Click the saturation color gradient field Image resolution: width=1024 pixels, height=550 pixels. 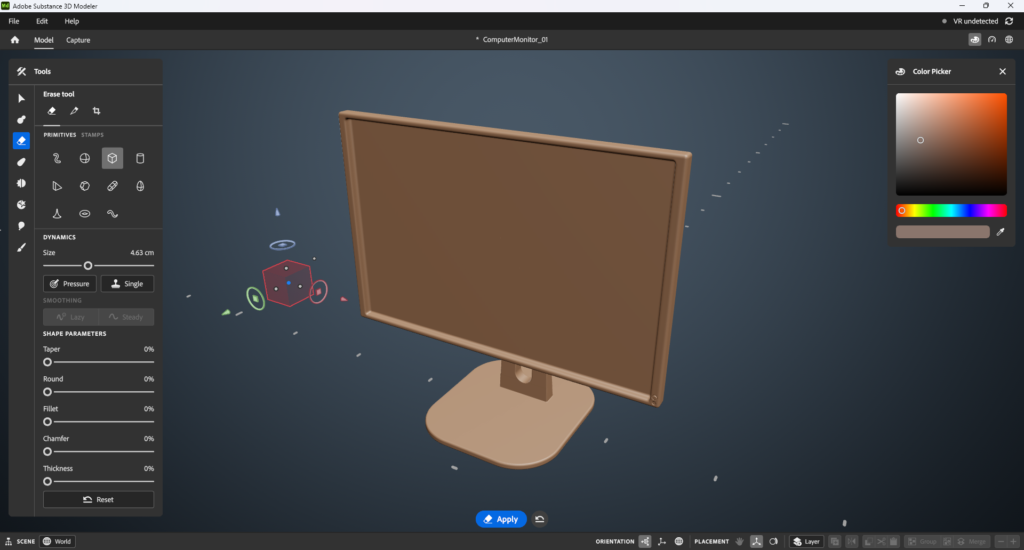pyautogui.click(x=951, y=144)
